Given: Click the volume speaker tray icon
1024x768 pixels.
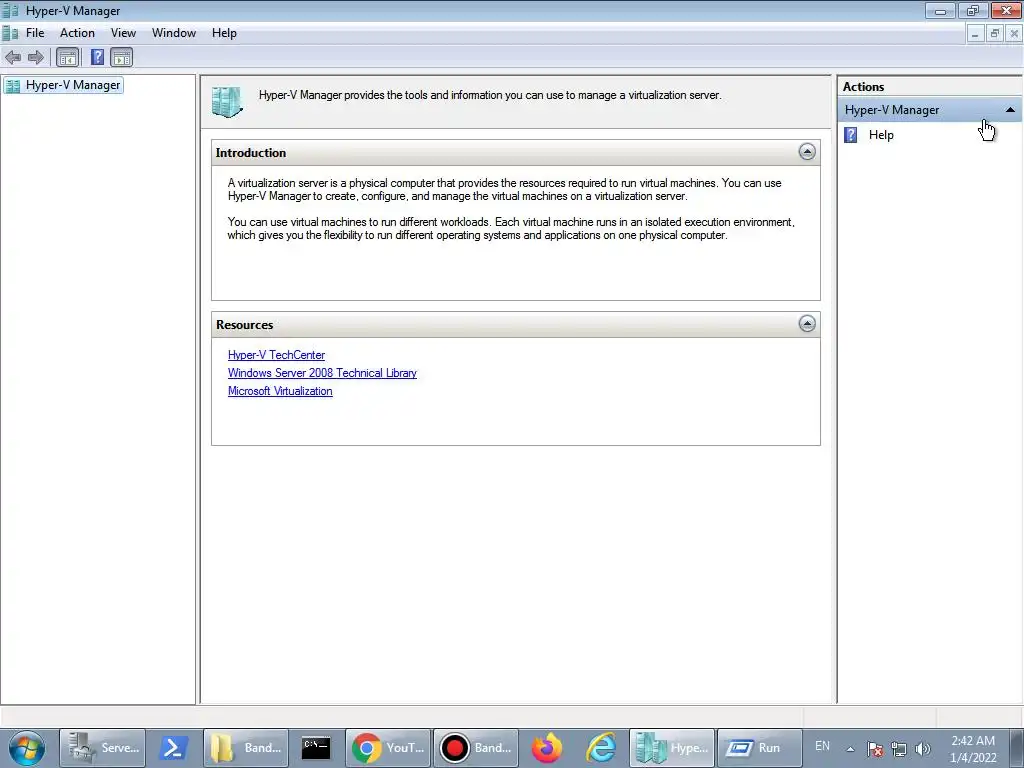Looking at the screenshot, I should point(923,749).
